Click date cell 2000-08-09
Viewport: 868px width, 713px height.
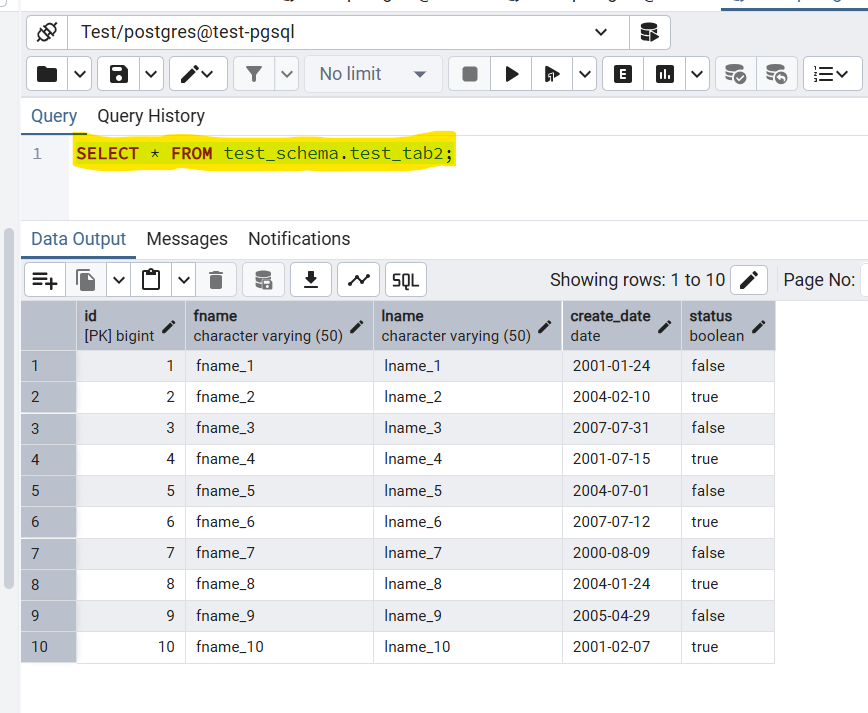622,553
